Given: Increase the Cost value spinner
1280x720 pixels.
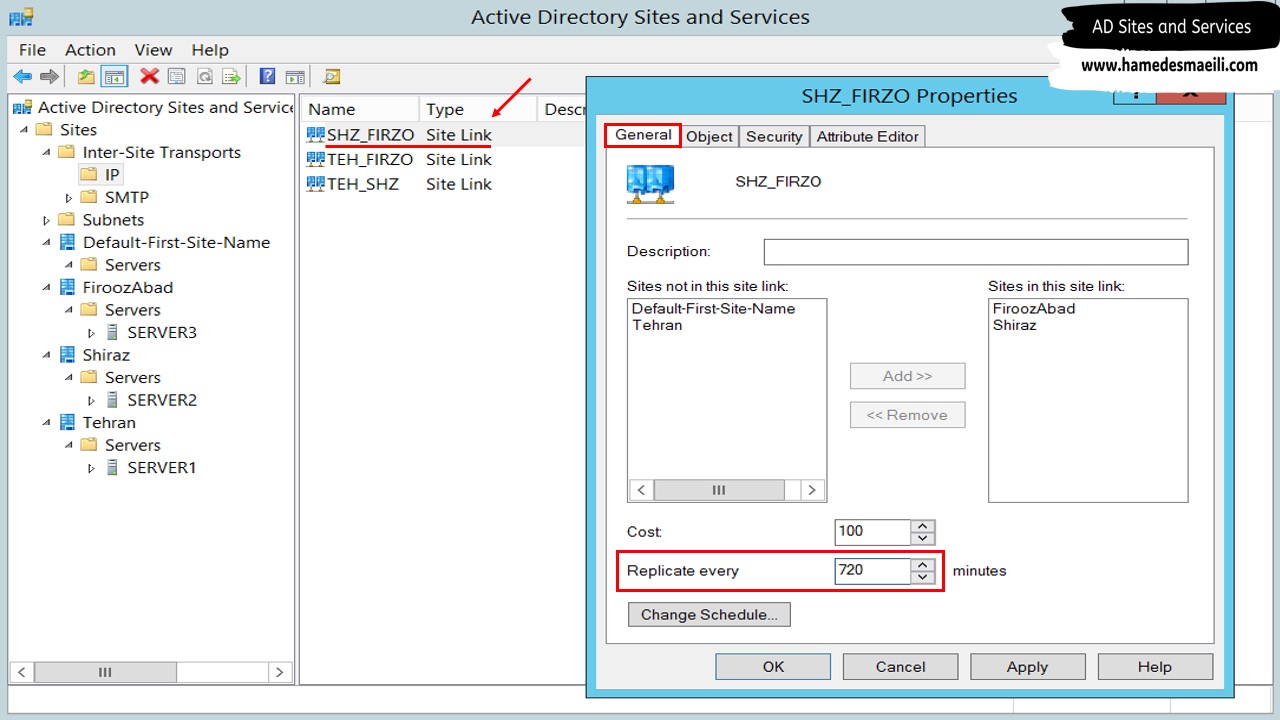Looking at the screenshot, I should pyautogui.click(x=924, y=525).
